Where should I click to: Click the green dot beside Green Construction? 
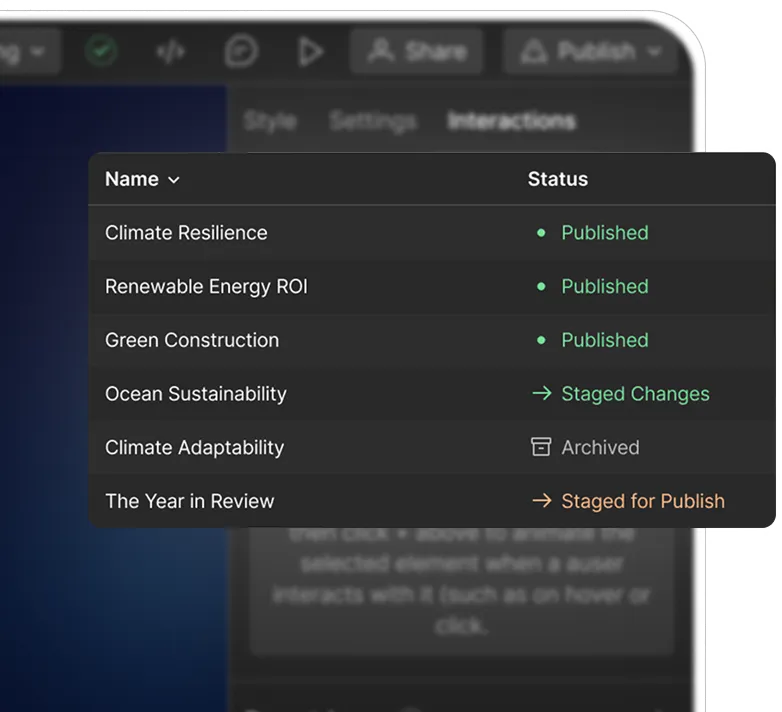pos(541,340)
